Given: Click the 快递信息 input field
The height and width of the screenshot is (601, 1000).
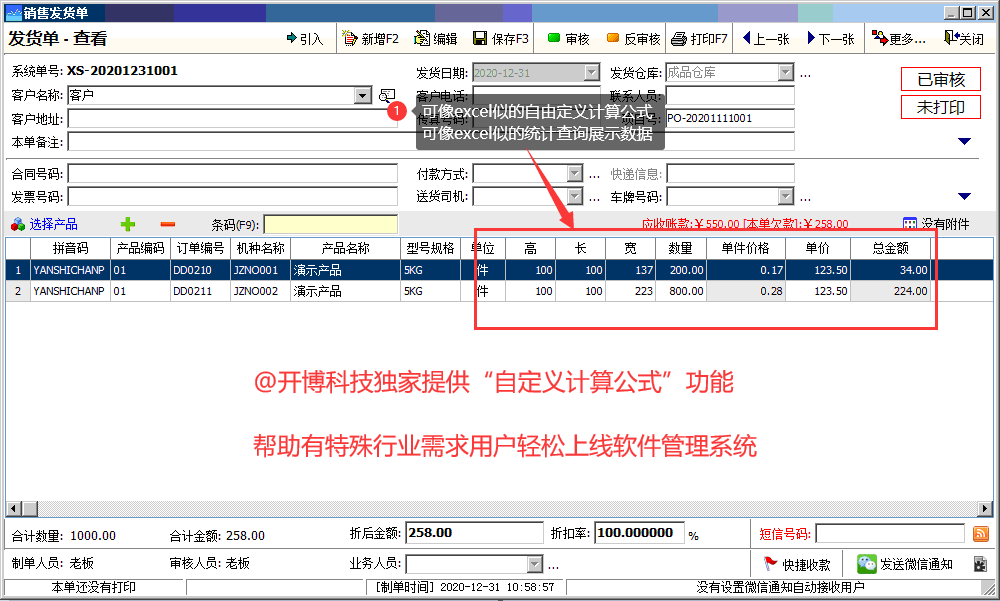Looking at the screenshot, I should click(x=730, y=174).
